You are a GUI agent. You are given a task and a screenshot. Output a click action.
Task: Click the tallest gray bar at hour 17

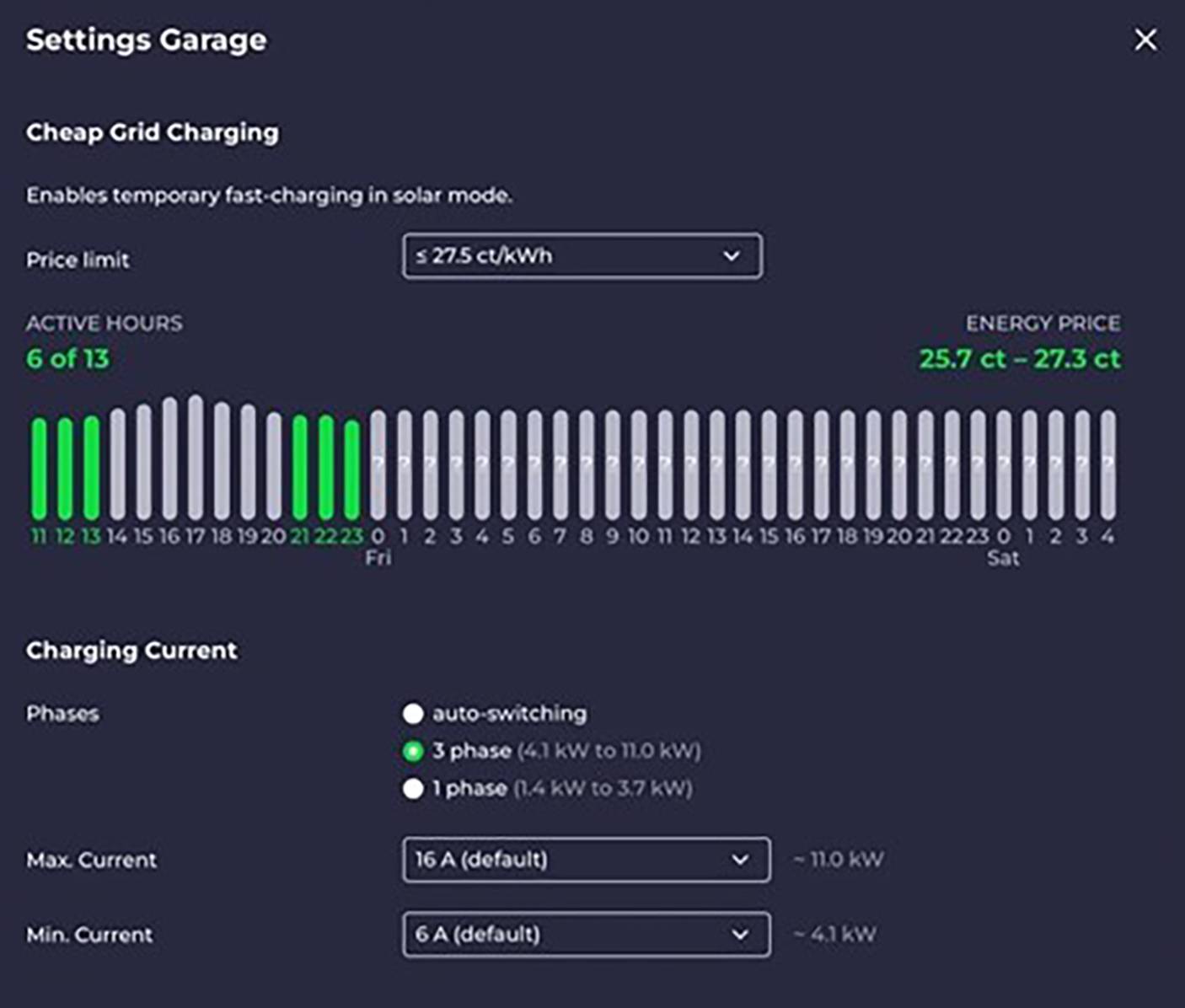click(196, 458)
